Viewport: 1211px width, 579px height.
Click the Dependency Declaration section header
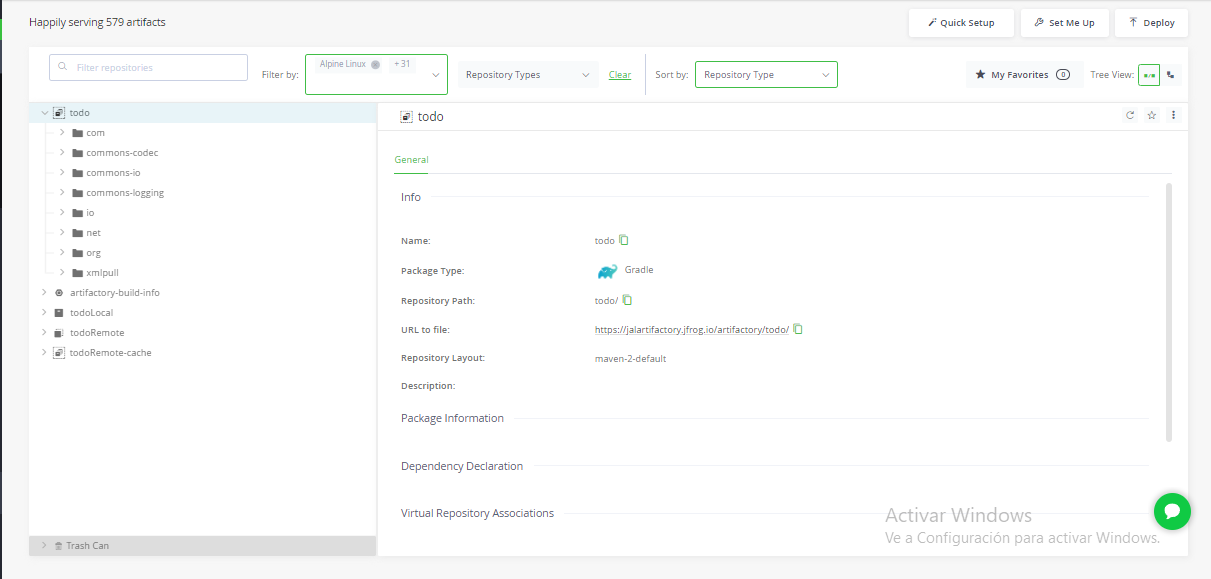tap(462, 466)
